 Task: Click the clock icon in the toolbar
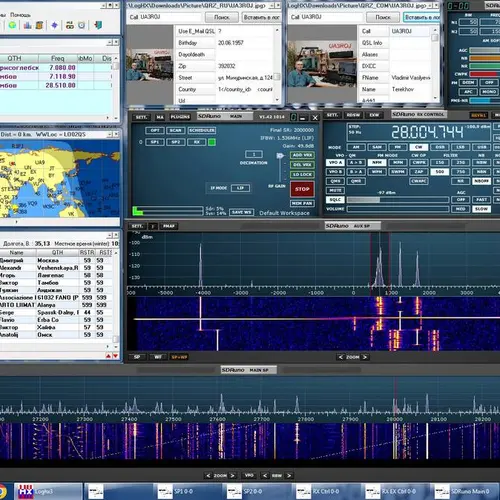[82, 25]
